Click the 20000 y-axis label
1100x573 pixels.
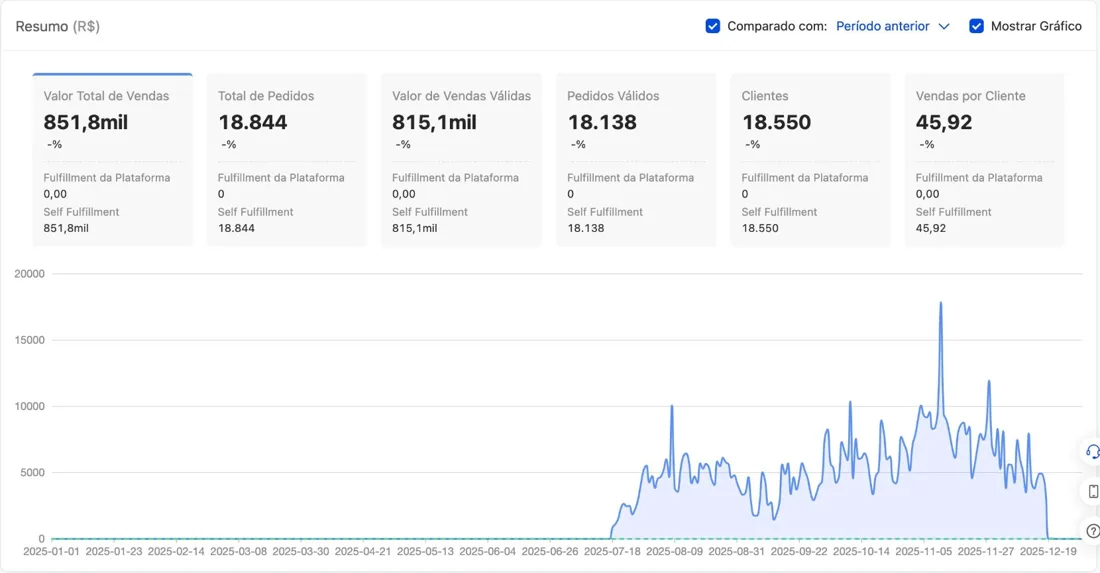[x=29, y=274]
